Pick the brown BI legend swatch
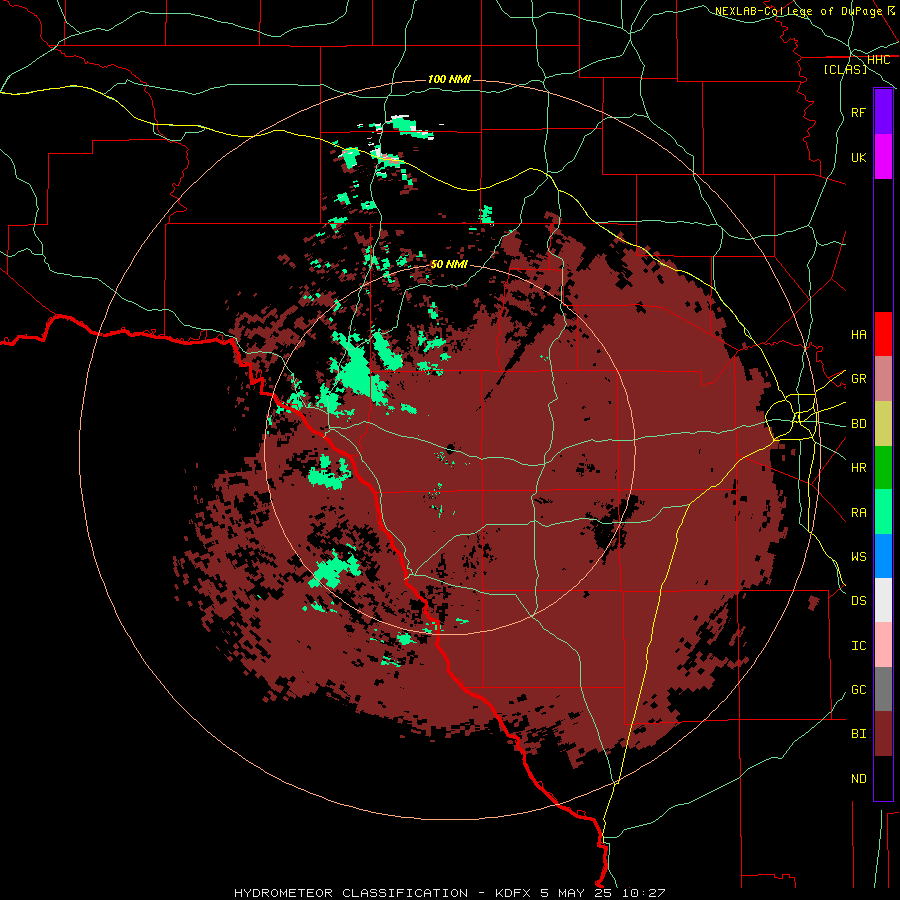The height and width of the screenshot is (900, 900). tap(883, 734)
